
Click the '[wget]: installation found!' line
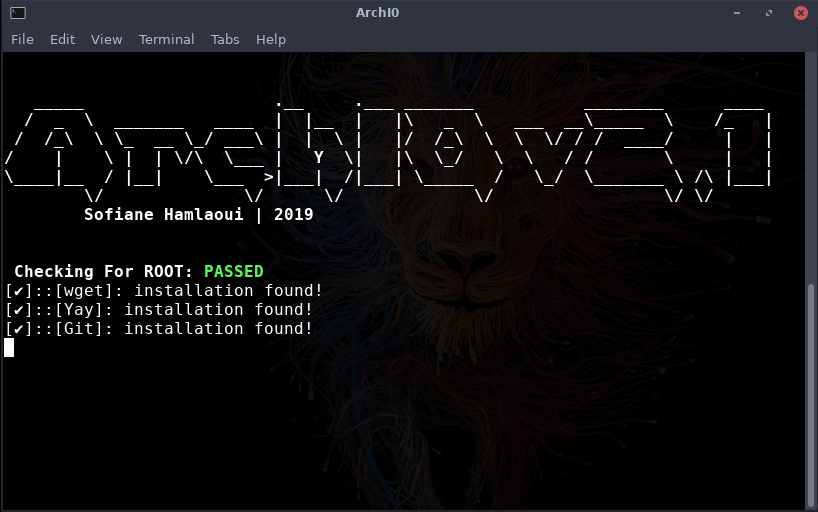tap(164, 291)
